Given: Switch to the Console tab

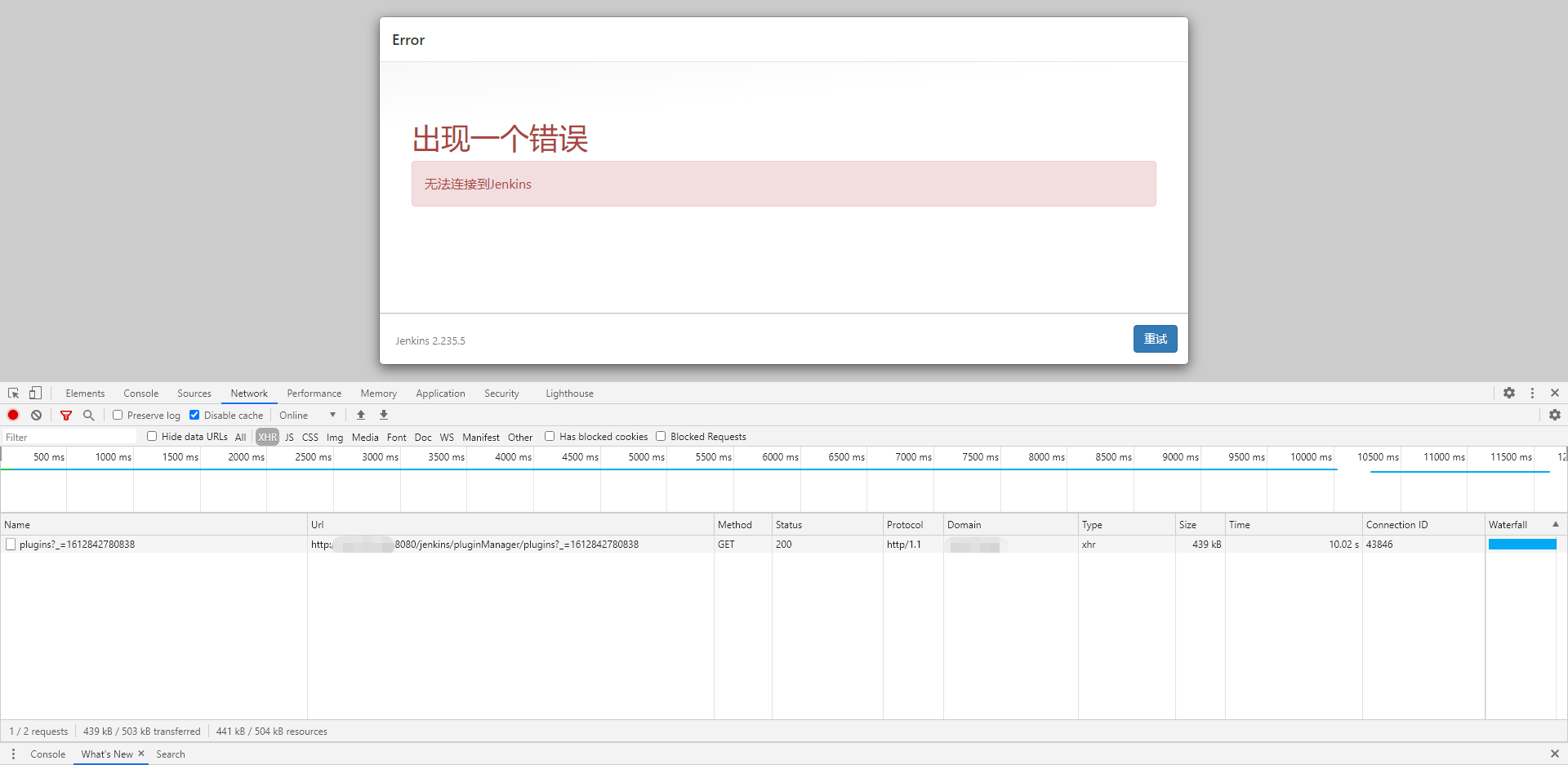Looking at the screenshot, I should pyautogui.click(x=141, y=393).
